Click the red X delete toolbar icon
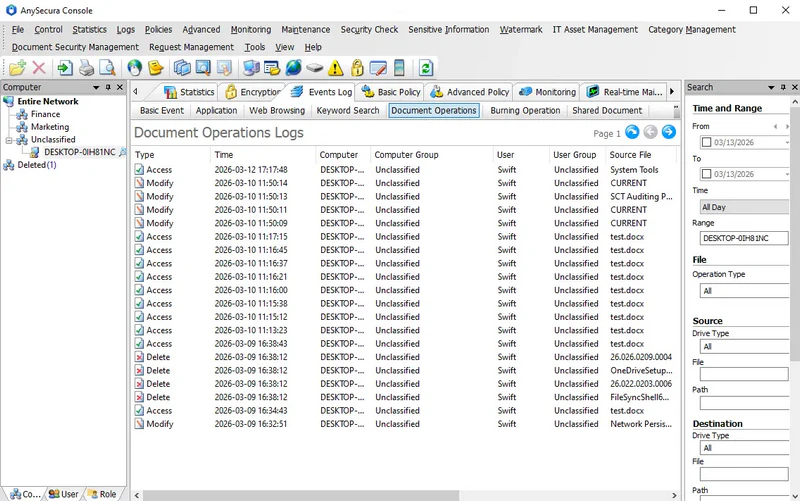The width and height of the screenshot is (800, 501). coord(39,68)
